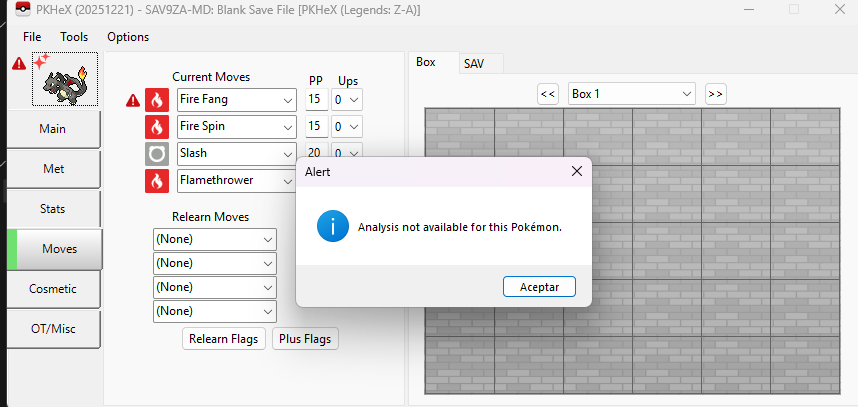
Task: Click the fire type icon beside Fire Fang
Action: (x=157, y=100)
